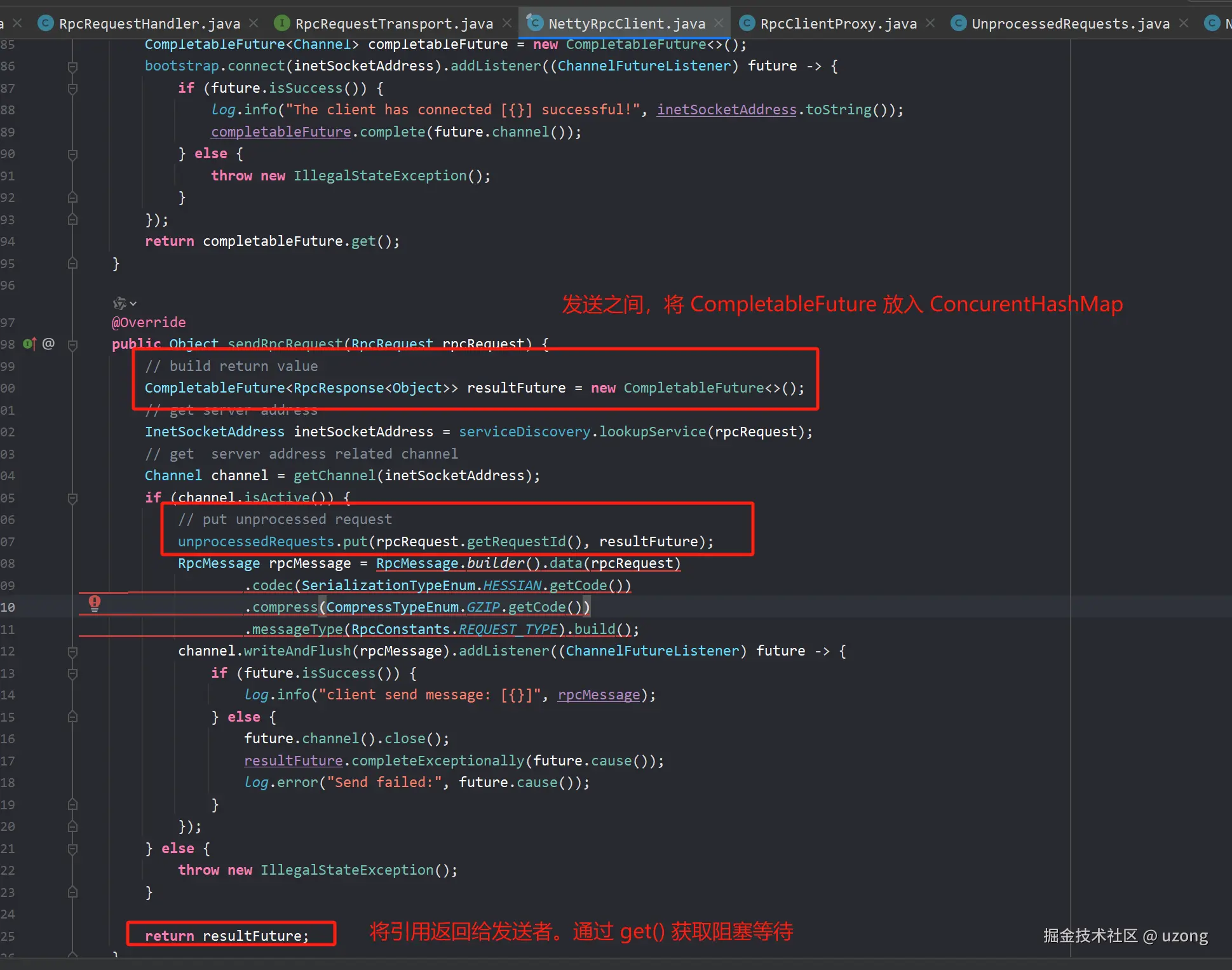Switch to the RpcRequestTransport.java tab
Viewport: 1232px width, 970px height.
[393, 24]
